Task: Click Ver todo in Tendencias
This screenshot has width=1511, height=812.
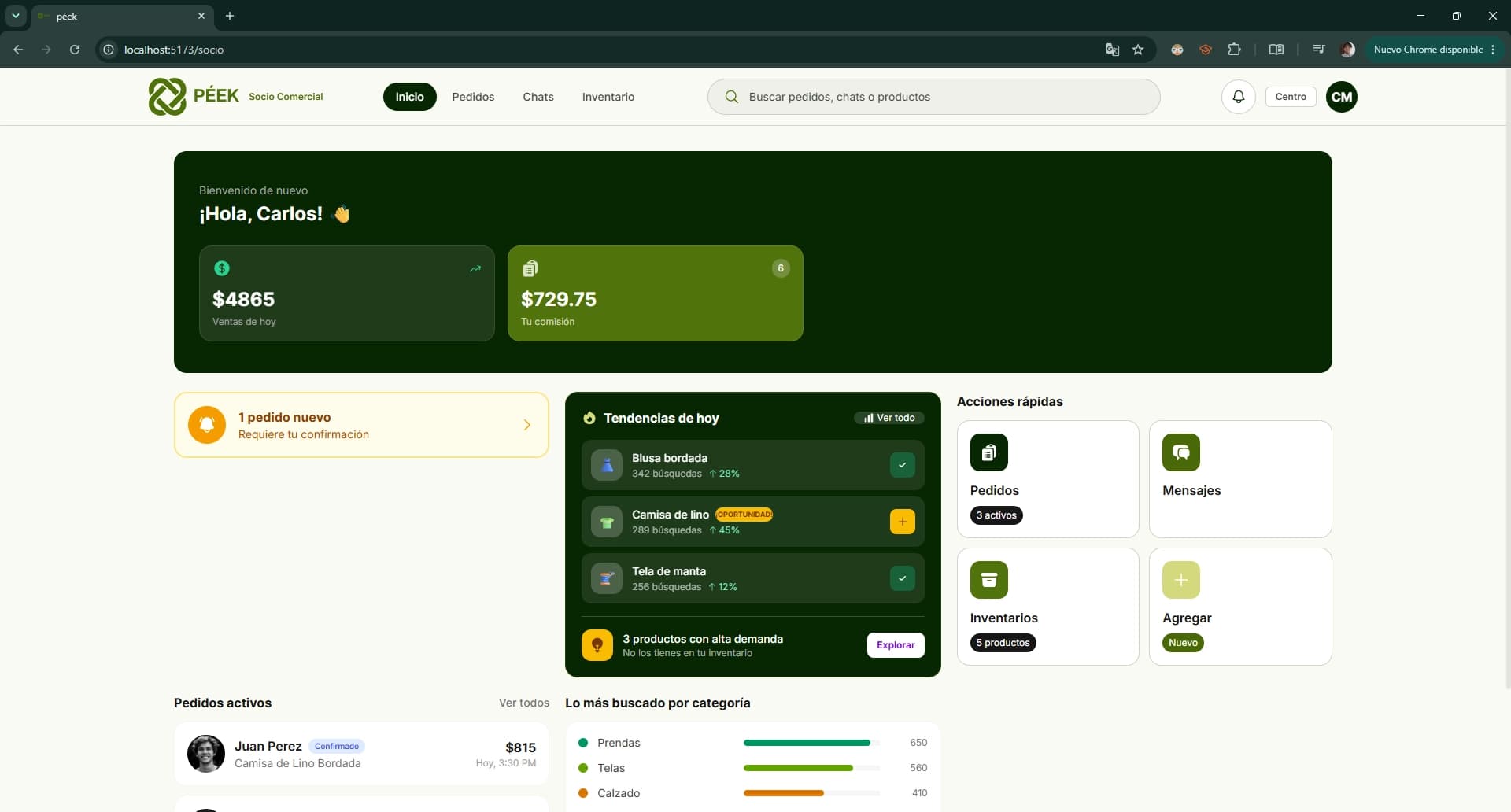Action: click(889, 418)
